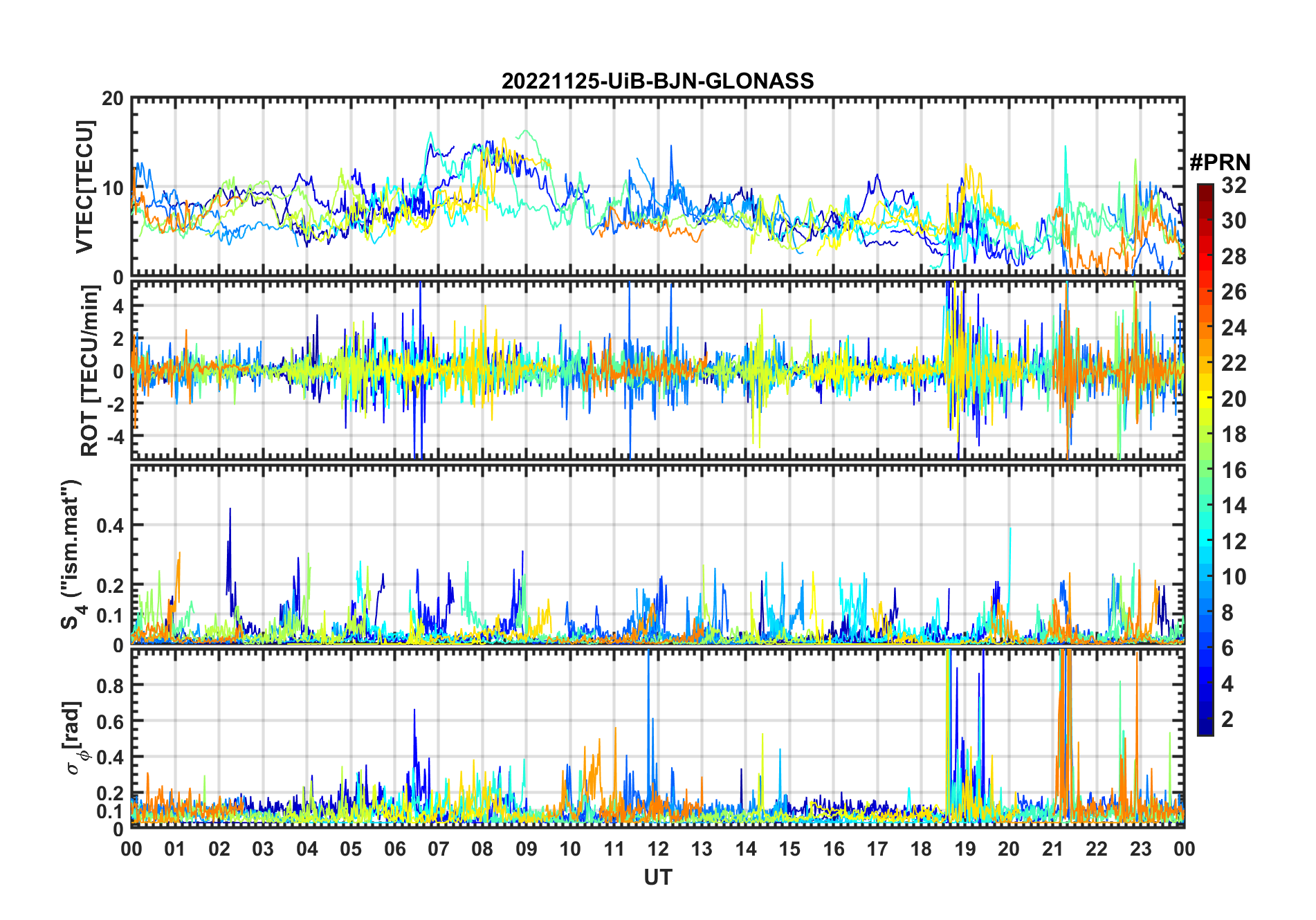This screenshot has width=1316, height=920.
Task: Click x-axis hour tick label 13
Action: click(x=702, y=849)
